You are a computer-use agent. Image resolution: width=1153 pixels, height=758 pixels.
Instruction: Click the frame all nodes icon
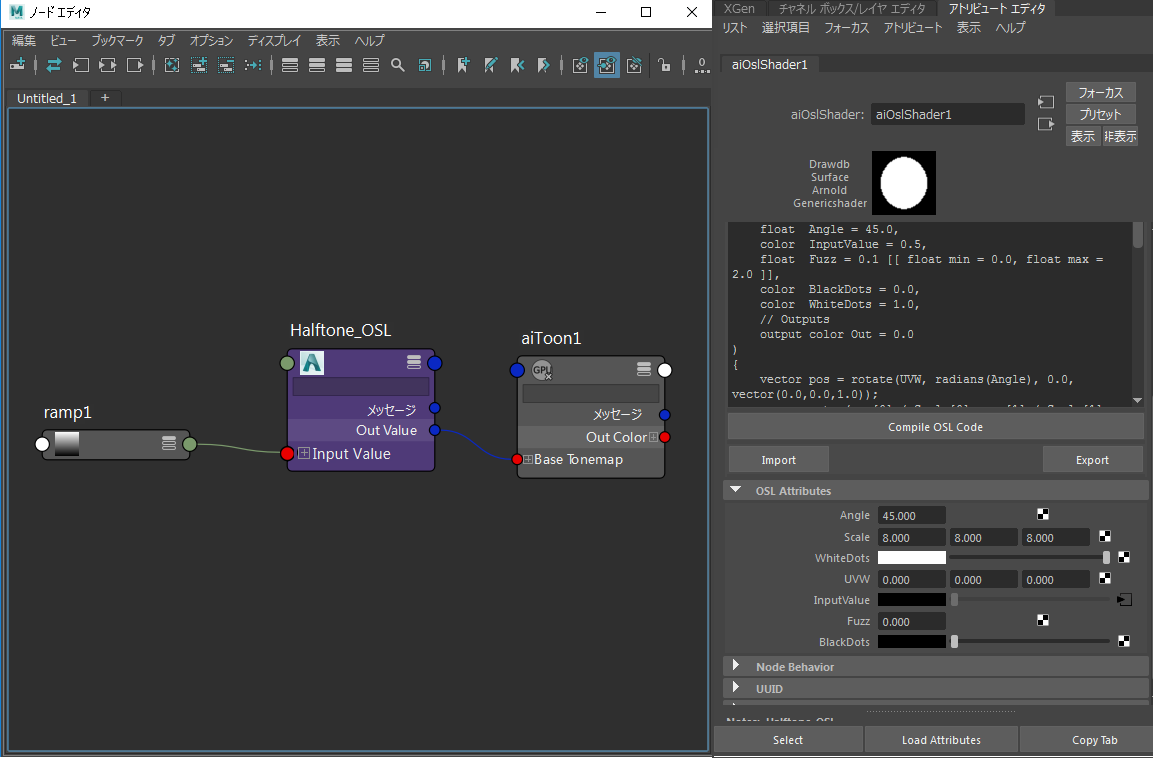[x=172, y=66]
